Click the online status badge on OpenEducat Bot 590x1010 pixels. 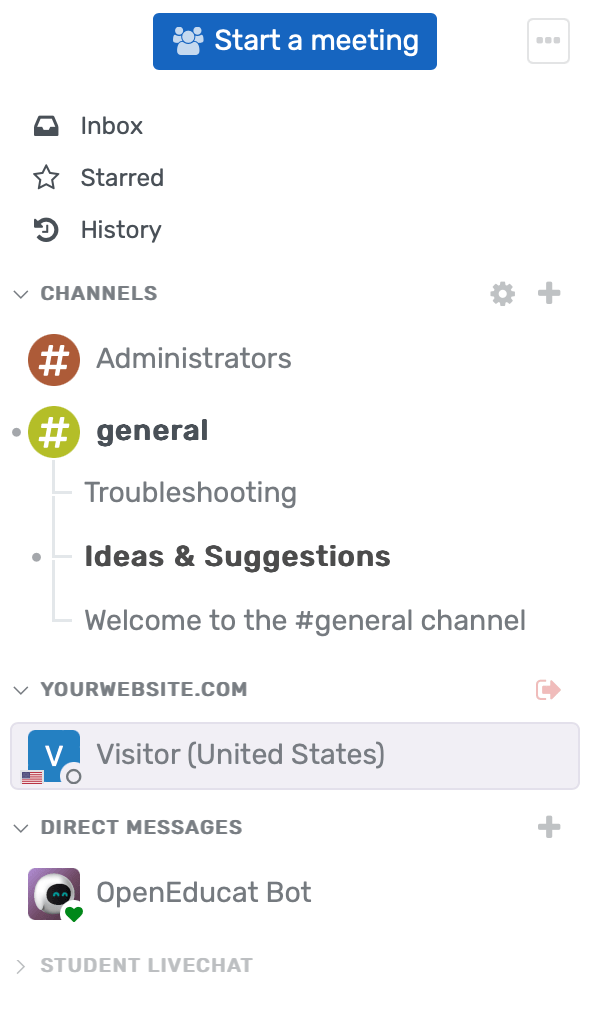(x=73, y=911)
